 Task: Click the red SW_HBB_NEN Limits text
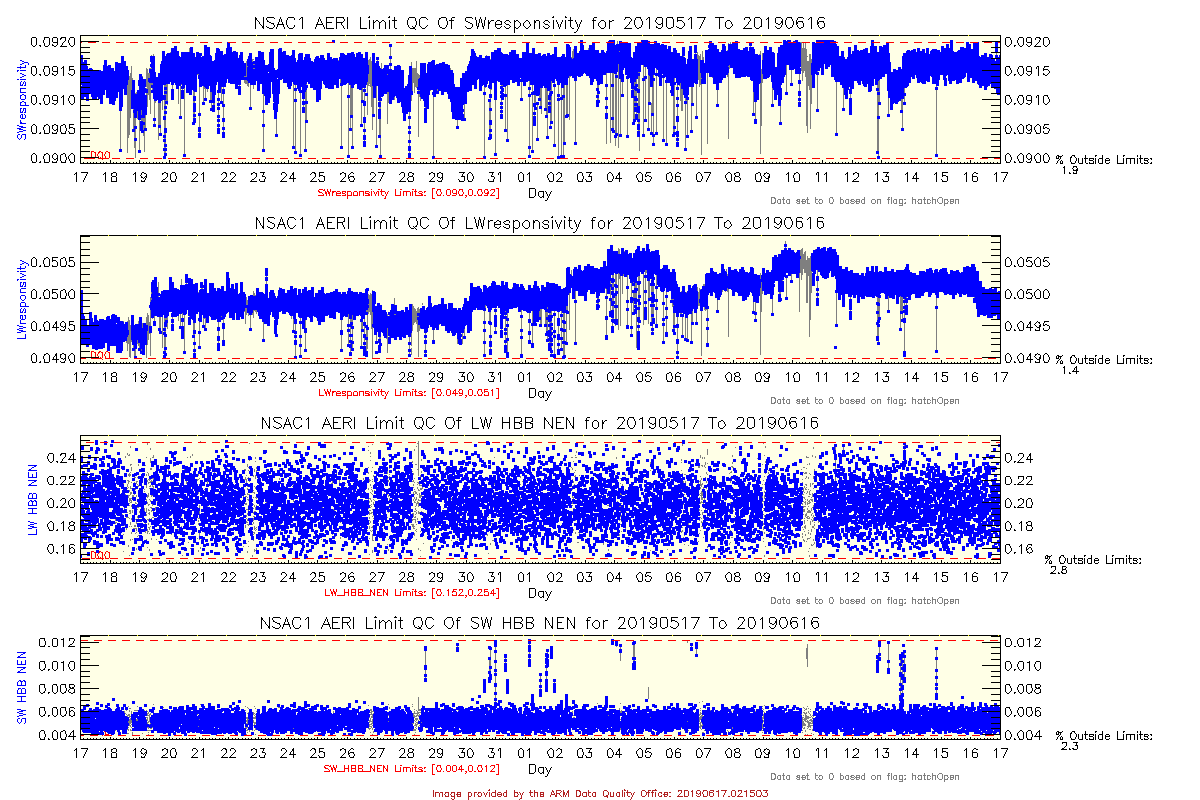412,769
